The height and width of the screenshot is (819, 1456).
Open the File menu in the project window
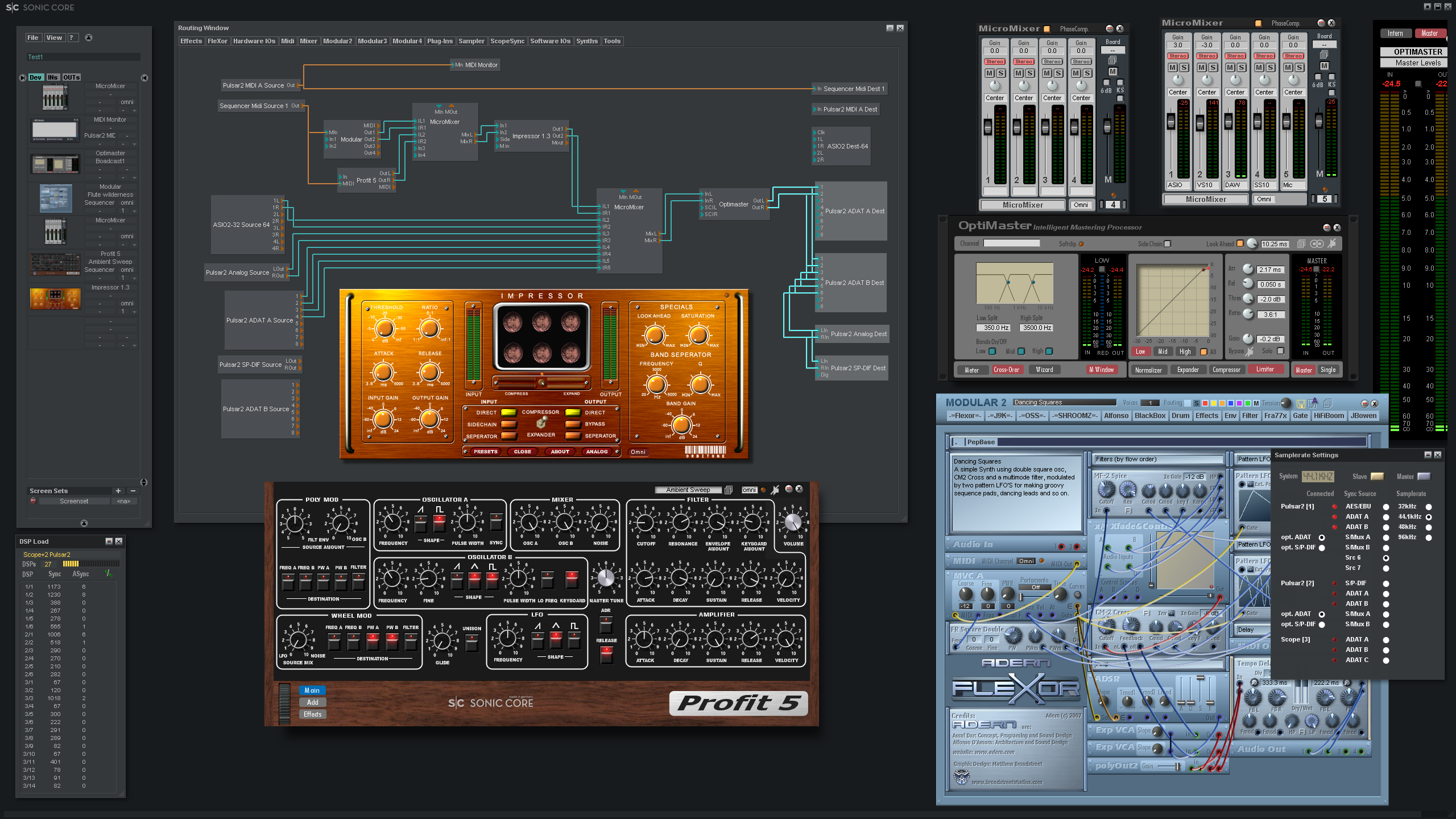point(33,37)
